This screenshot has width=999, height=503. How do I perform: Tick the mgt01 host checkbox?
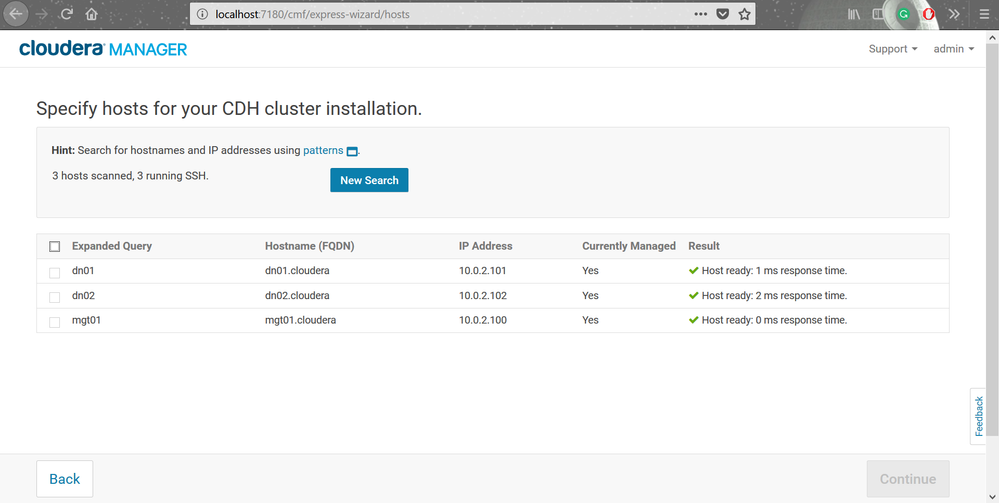55,321
